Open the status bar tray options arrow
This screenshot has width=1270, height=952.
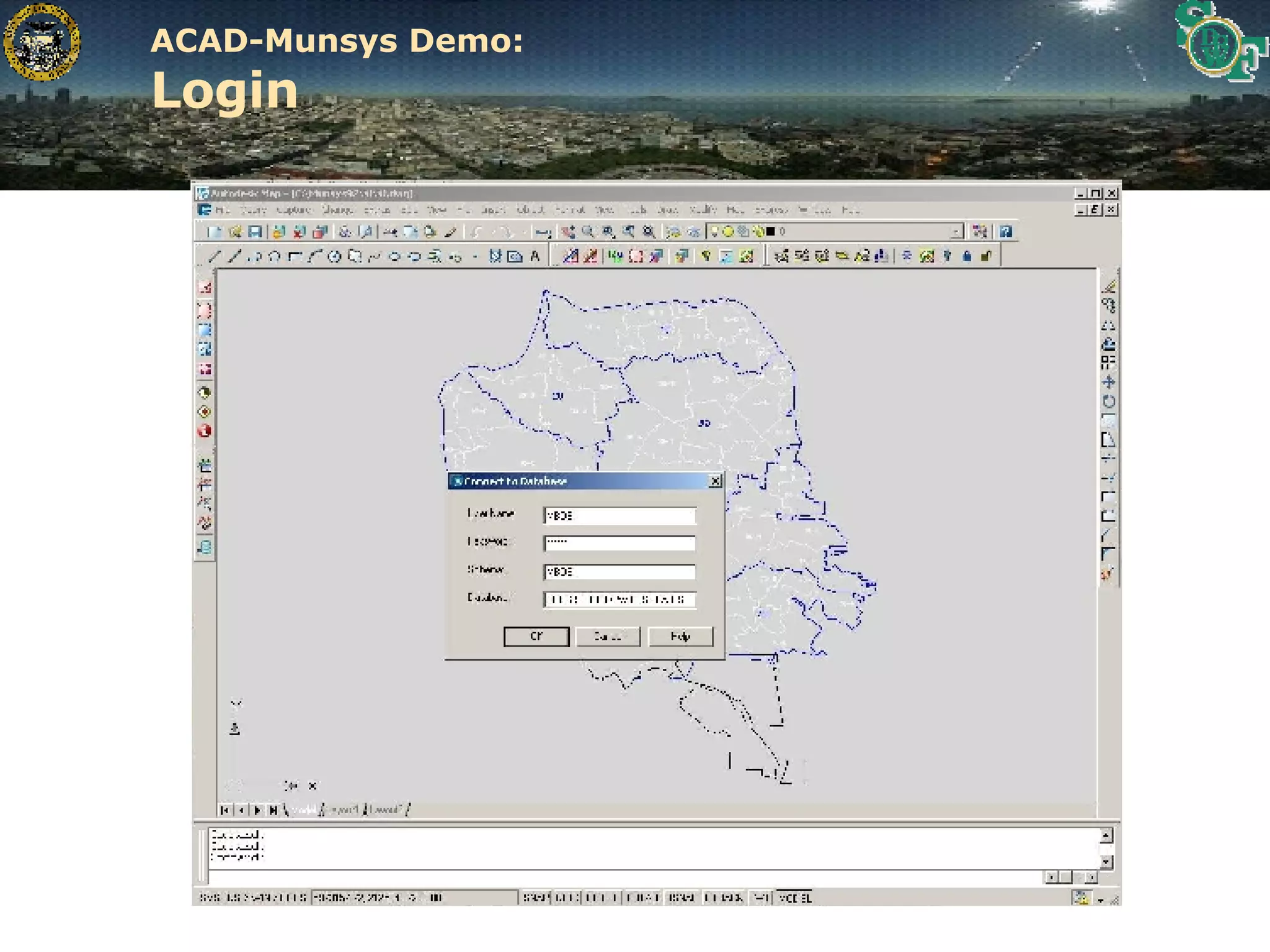click(x=1101, y=899)
